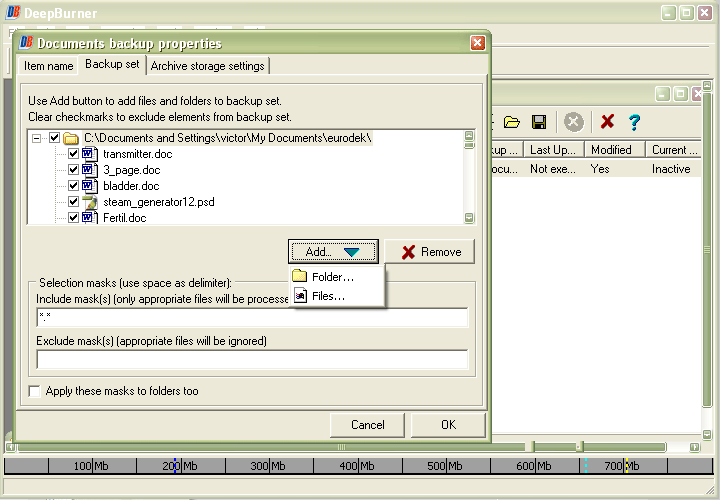Click the horizontal scrollbar right arrow
This screenshot has height=500, width=720.
[x=695, y=447]
